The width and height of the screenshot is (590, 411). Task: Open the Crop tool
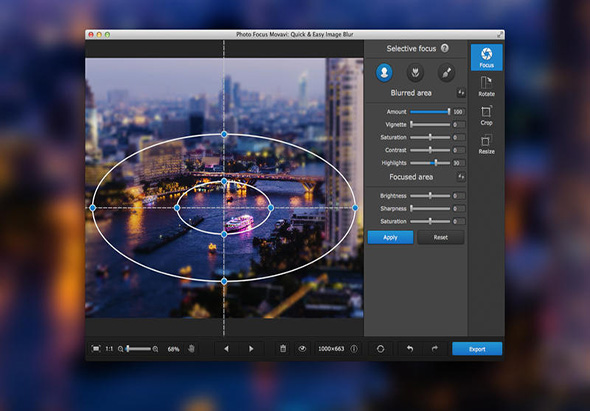pos(487,116)
